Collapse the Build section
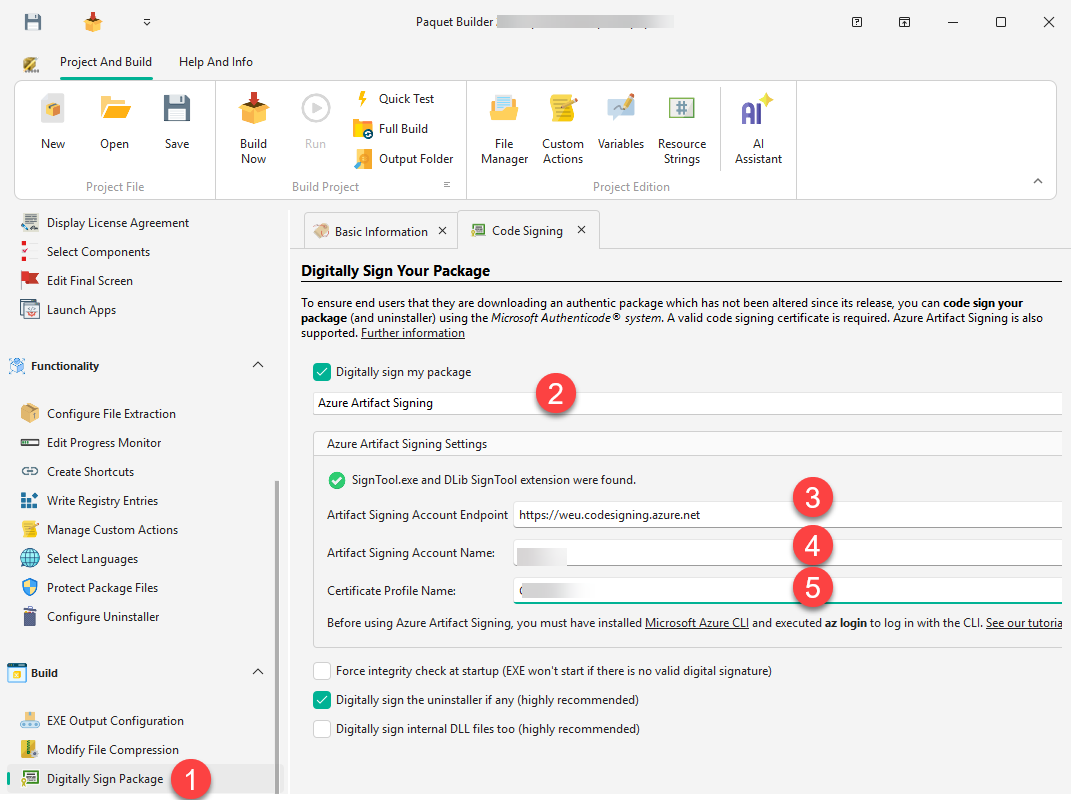Viewport: 1071px width, 800px height. tap(258, 671)
